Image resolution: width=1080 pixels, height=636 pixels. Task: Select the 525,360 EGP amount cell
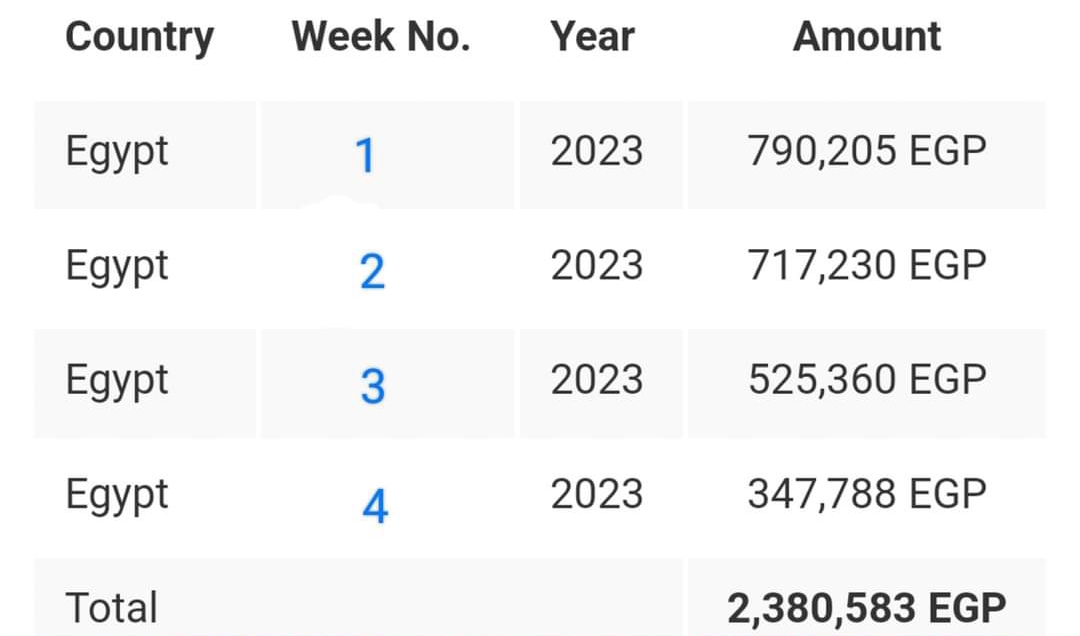[867, 380]
